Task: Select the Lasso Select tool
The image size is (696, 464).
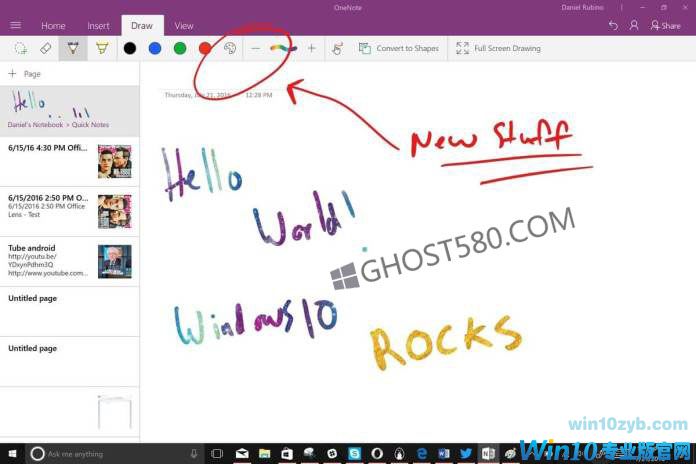Action: (x=20, y=48)
